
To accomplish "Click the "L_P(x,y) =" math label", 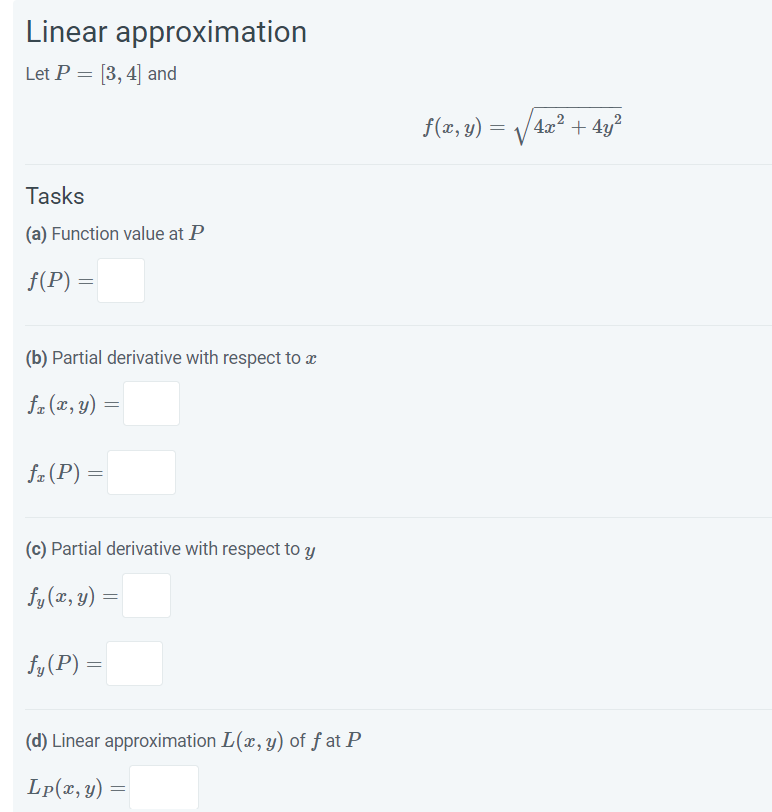I will (x=77, y=788).
